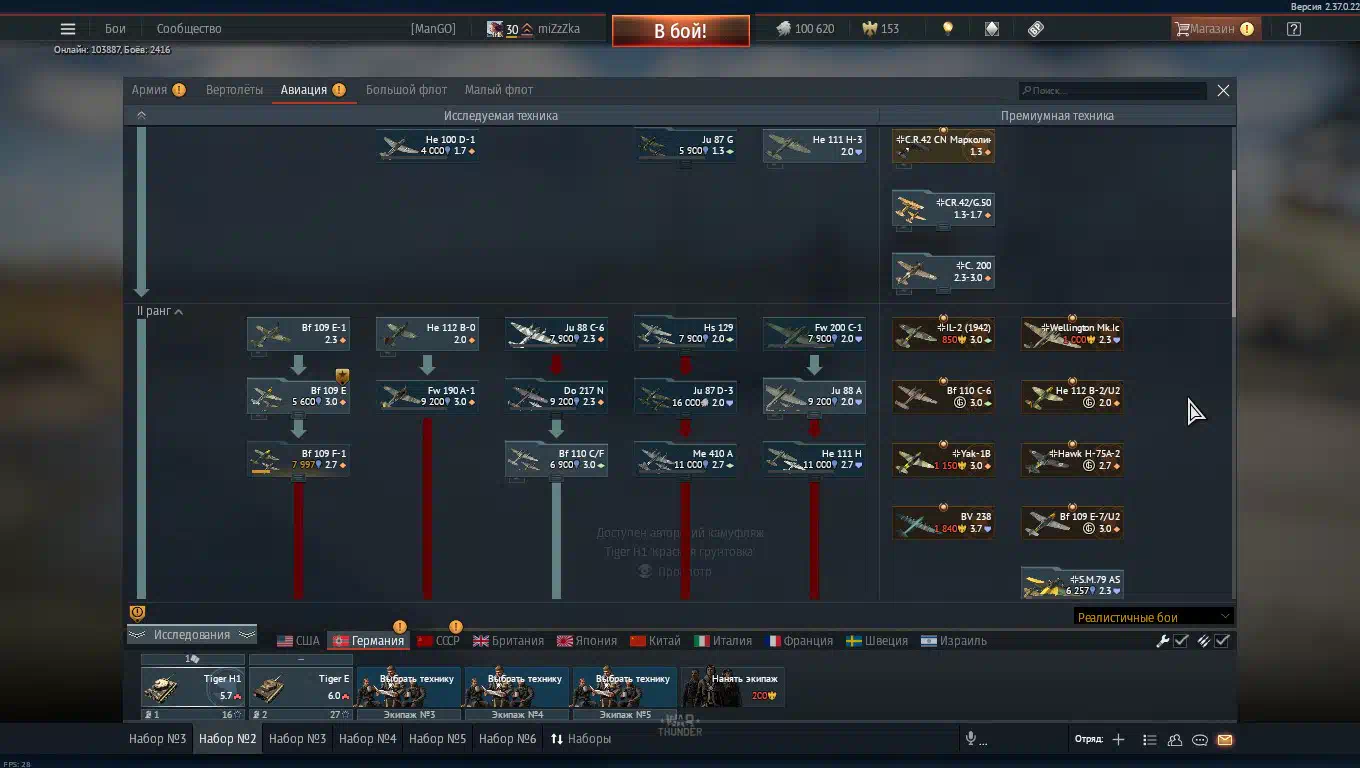
Task: Open the diamond icon in top bar
Action: click(992, 29)
